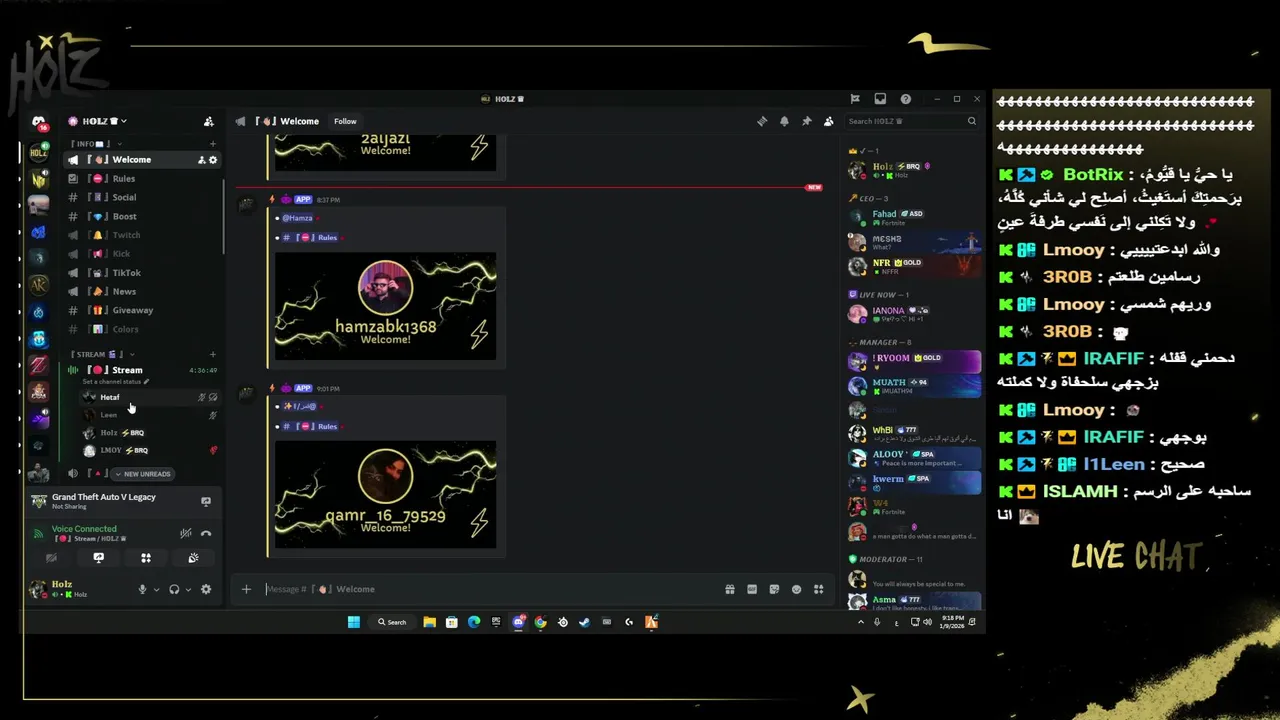
Task: Click Windows Start button on taskbar
Action: coord(353,622)
